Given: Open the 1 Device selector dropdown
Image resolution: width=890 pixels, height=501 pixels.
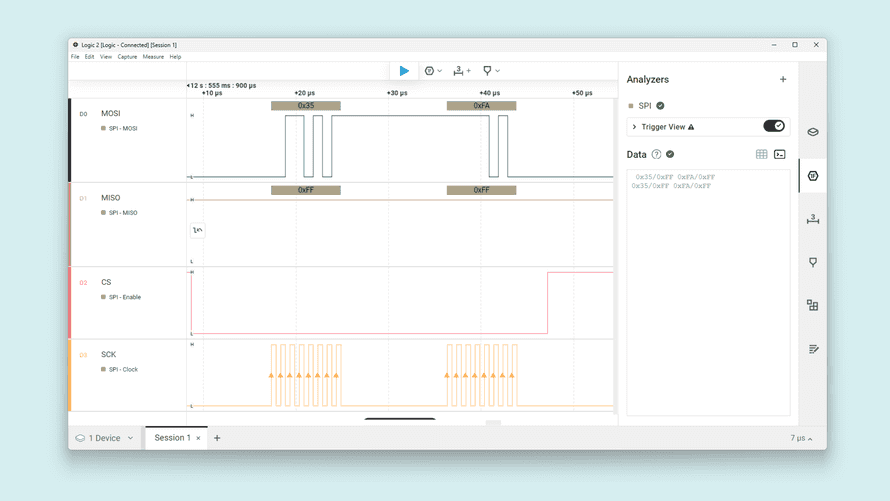Looking at the screenshot, I should click(x=105, y=438).
